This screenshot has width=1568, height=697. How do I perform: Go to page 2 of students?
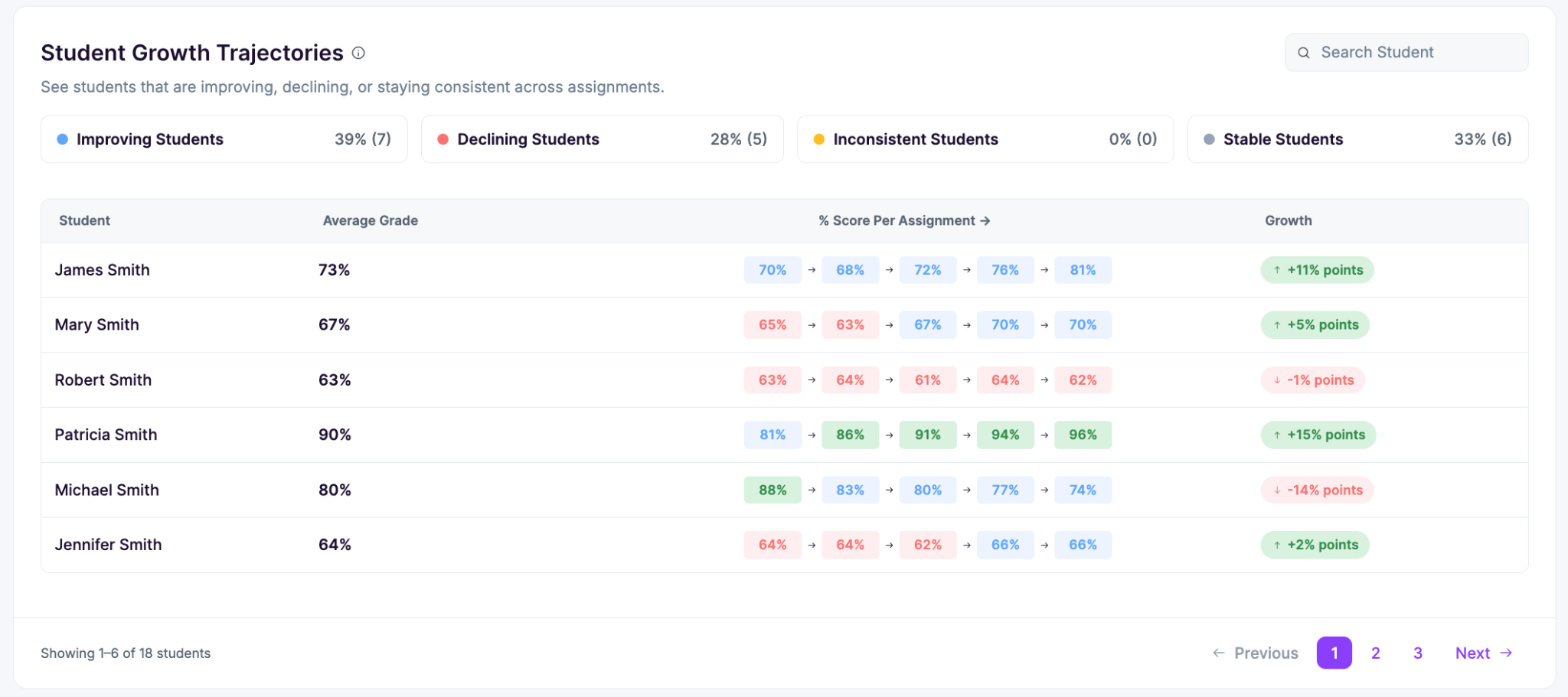tap(1376, 653)
